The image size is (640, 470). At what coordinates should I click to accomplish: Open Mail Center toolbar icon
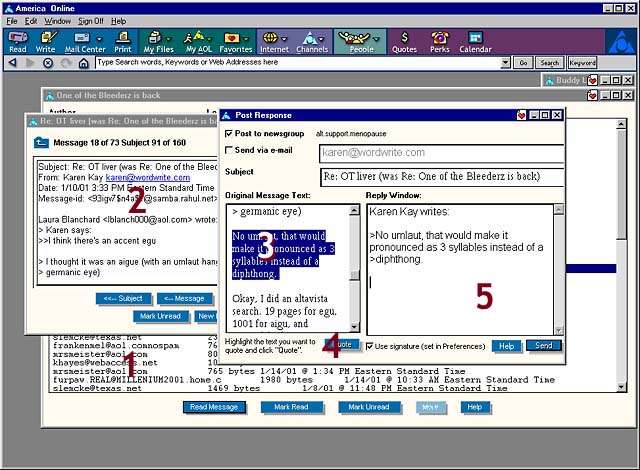84,42
